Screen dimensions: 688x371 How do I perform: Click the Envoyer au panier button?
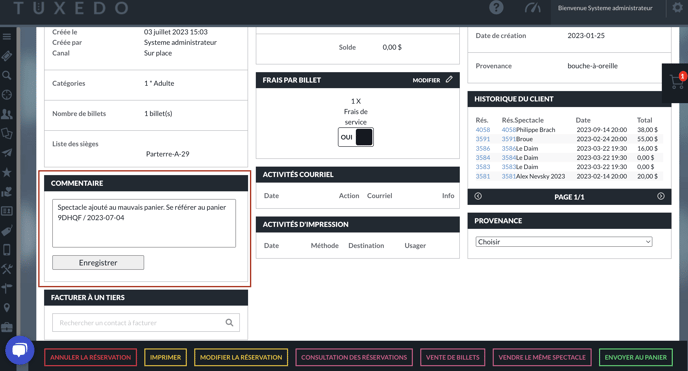tap(636, 357)
